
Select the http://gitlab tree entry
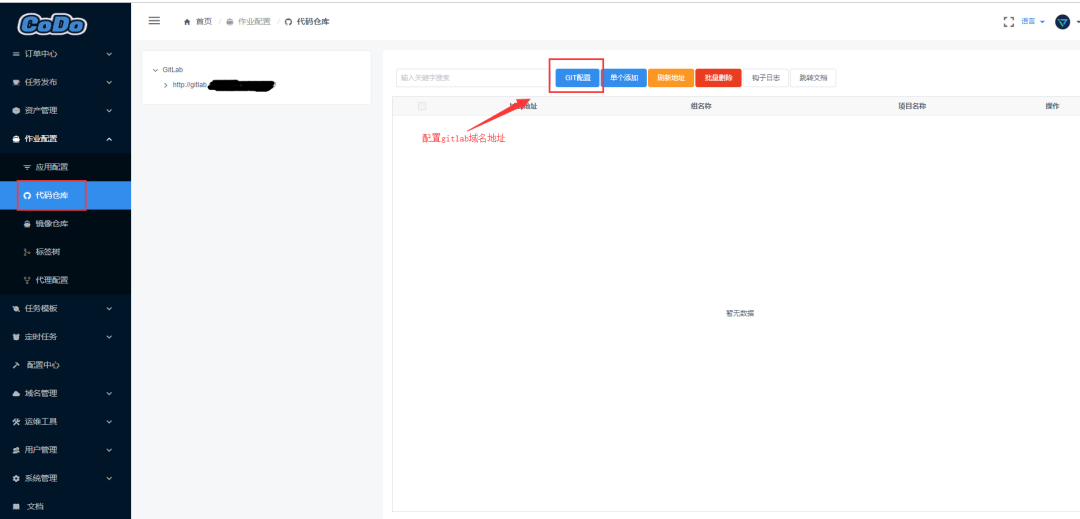(223, 85)
